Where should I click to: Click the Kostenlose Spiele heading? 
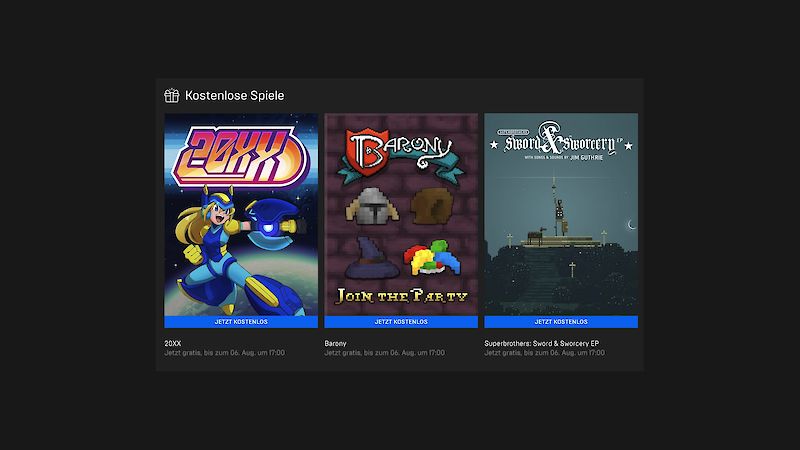[235, 95]
